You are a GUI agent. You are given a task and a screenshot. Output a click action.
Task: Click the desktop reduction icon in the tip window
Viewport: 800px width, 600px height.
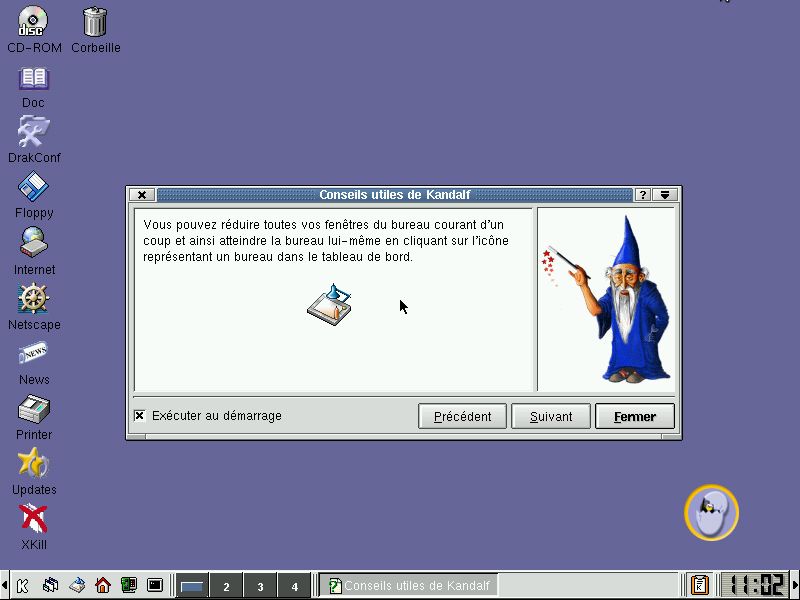pyautogui.click(x=330, y=306)
